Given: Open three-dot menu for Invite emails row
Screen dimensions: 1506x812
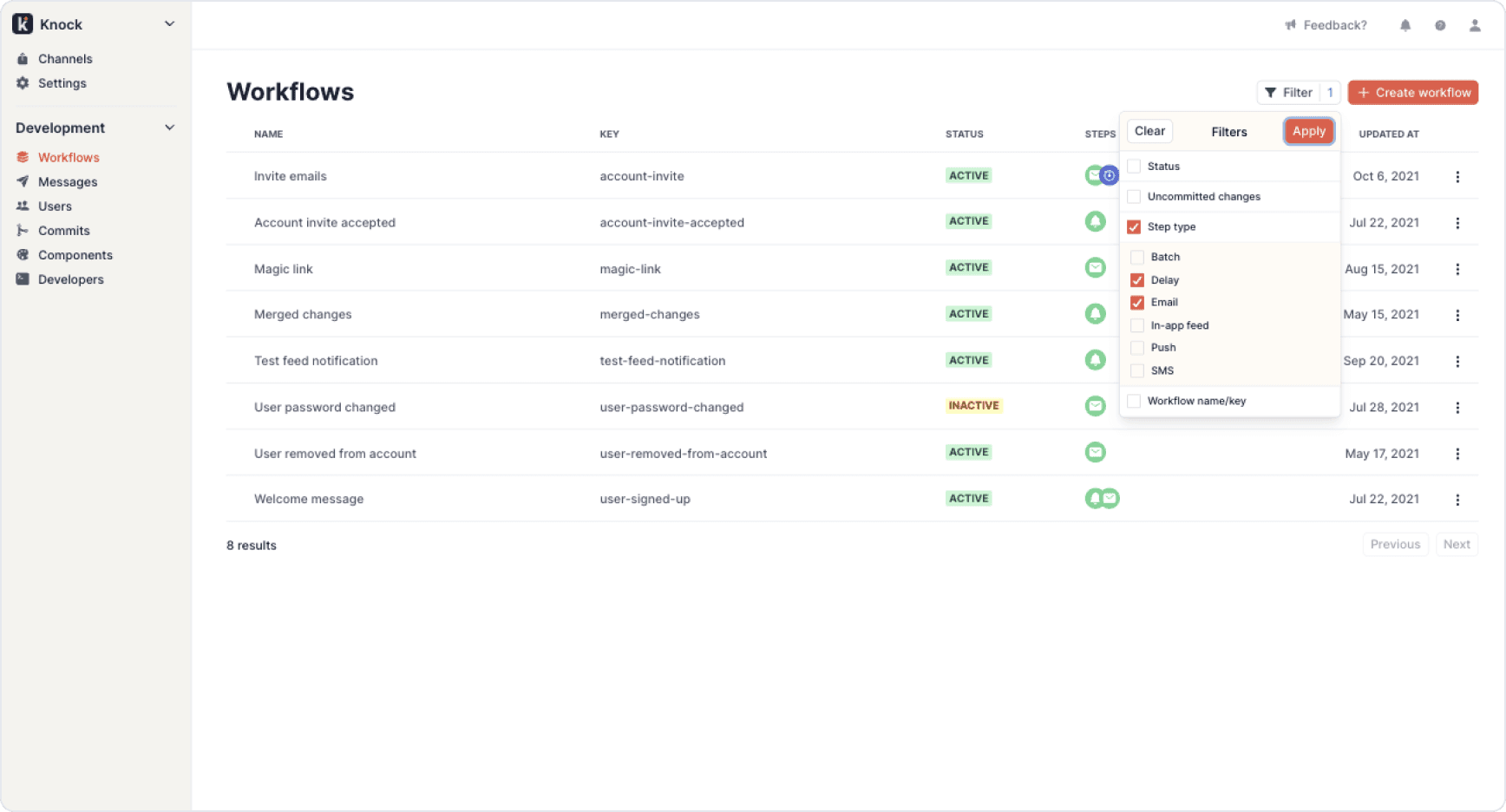Looking at the screenshot, I should coord(1457,177).
